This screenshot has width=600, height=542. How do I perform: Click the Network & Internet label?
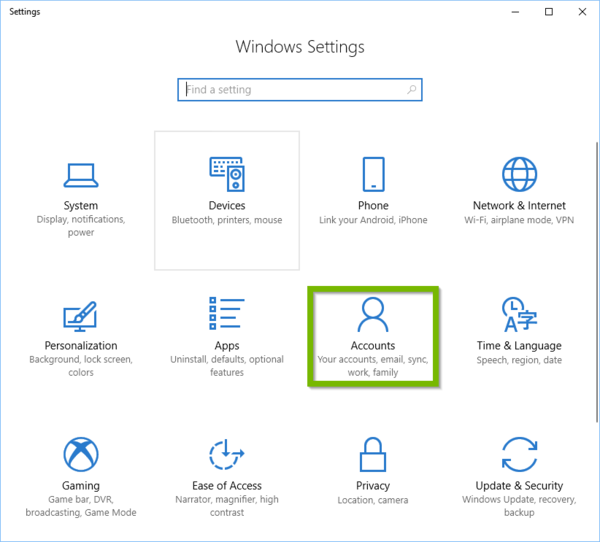519,206
